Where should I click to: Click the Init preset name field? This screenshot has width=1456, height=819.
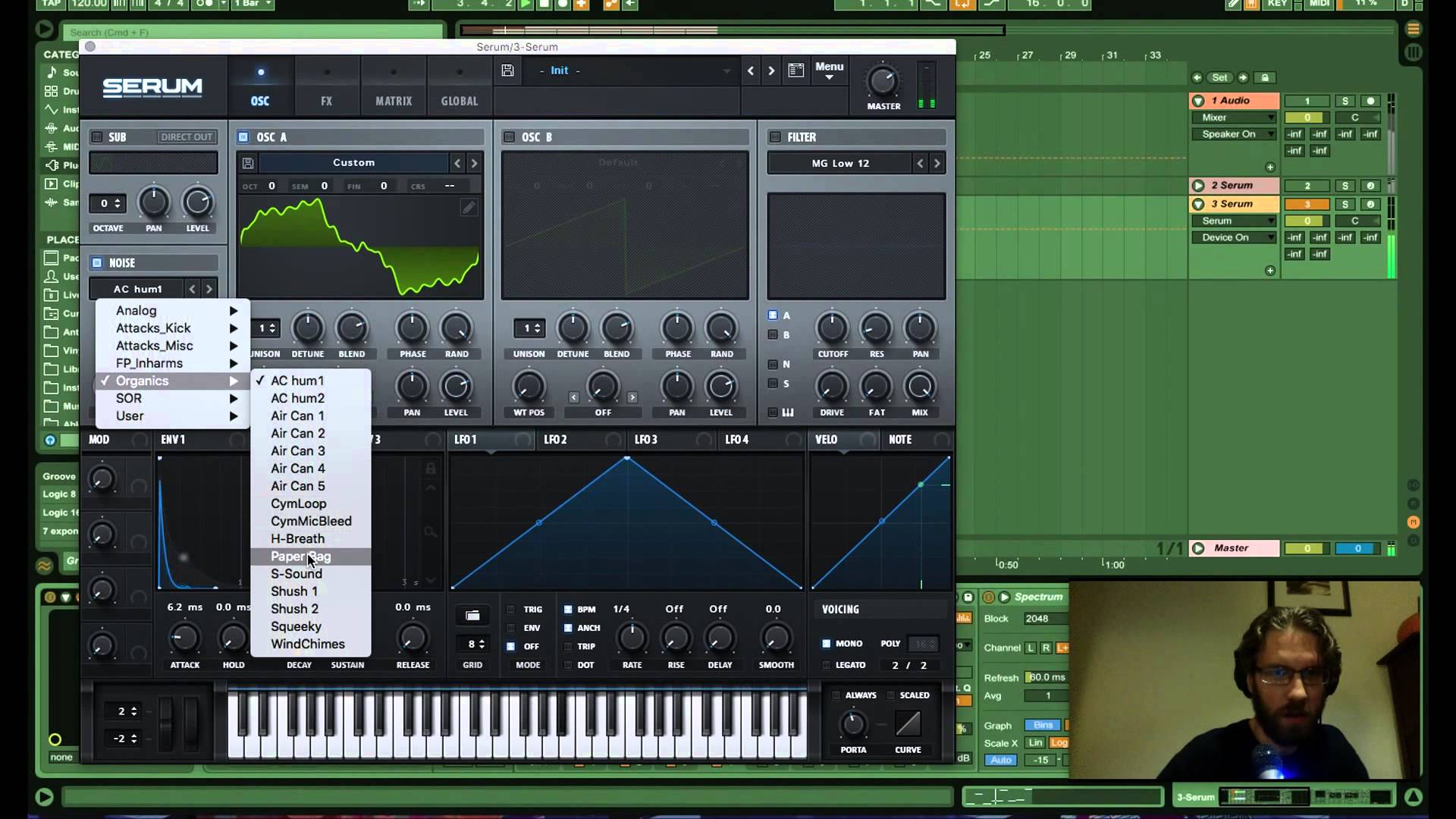(633, 71)
